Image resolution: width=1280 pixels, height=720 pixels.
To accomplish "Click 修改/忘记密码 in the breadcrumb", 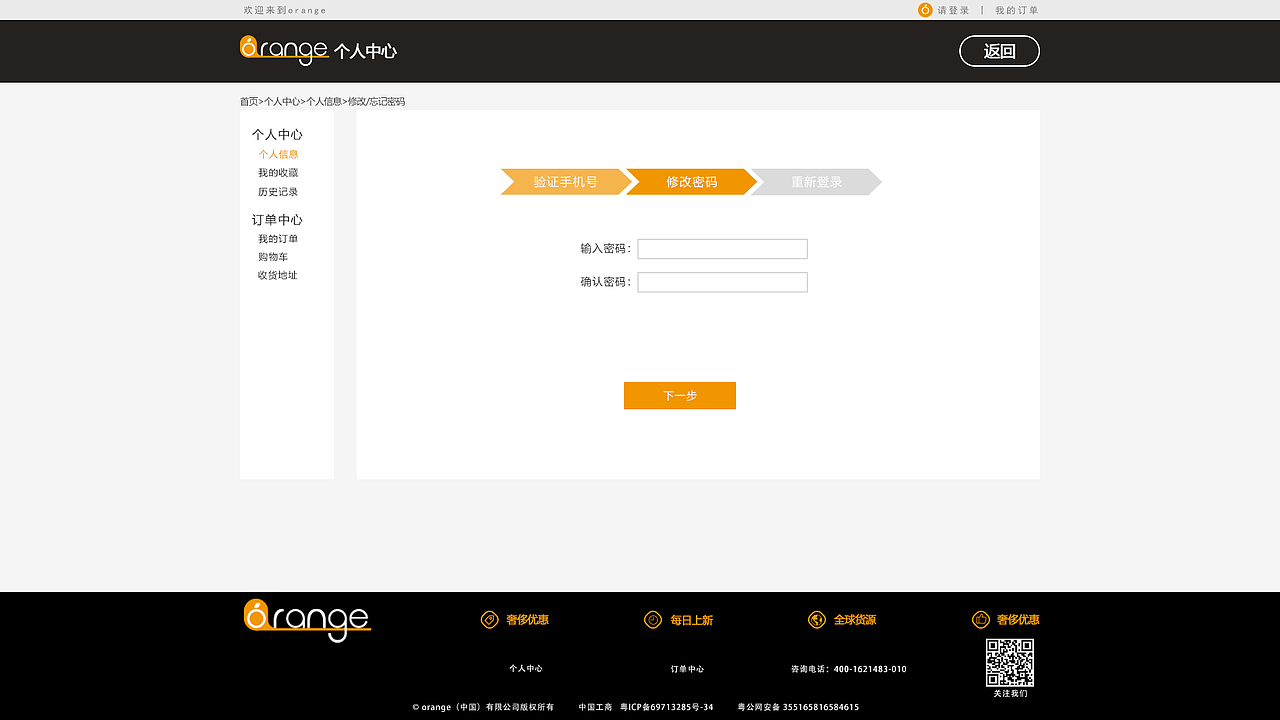I will pyautogui.click(x=377, y=102).
